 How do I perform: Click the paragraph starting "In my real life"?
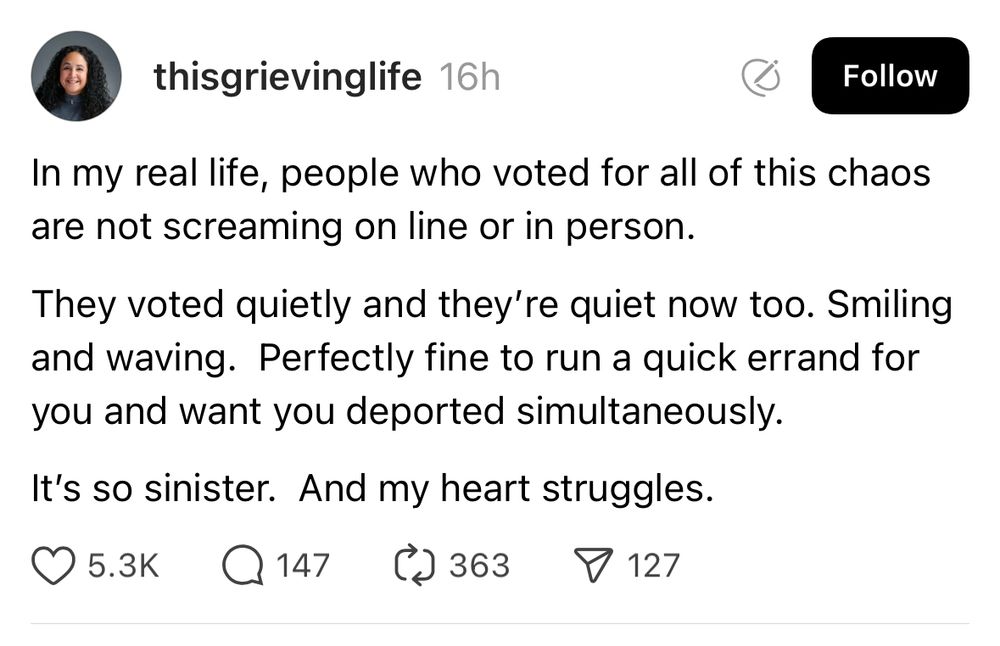[480, 199]
